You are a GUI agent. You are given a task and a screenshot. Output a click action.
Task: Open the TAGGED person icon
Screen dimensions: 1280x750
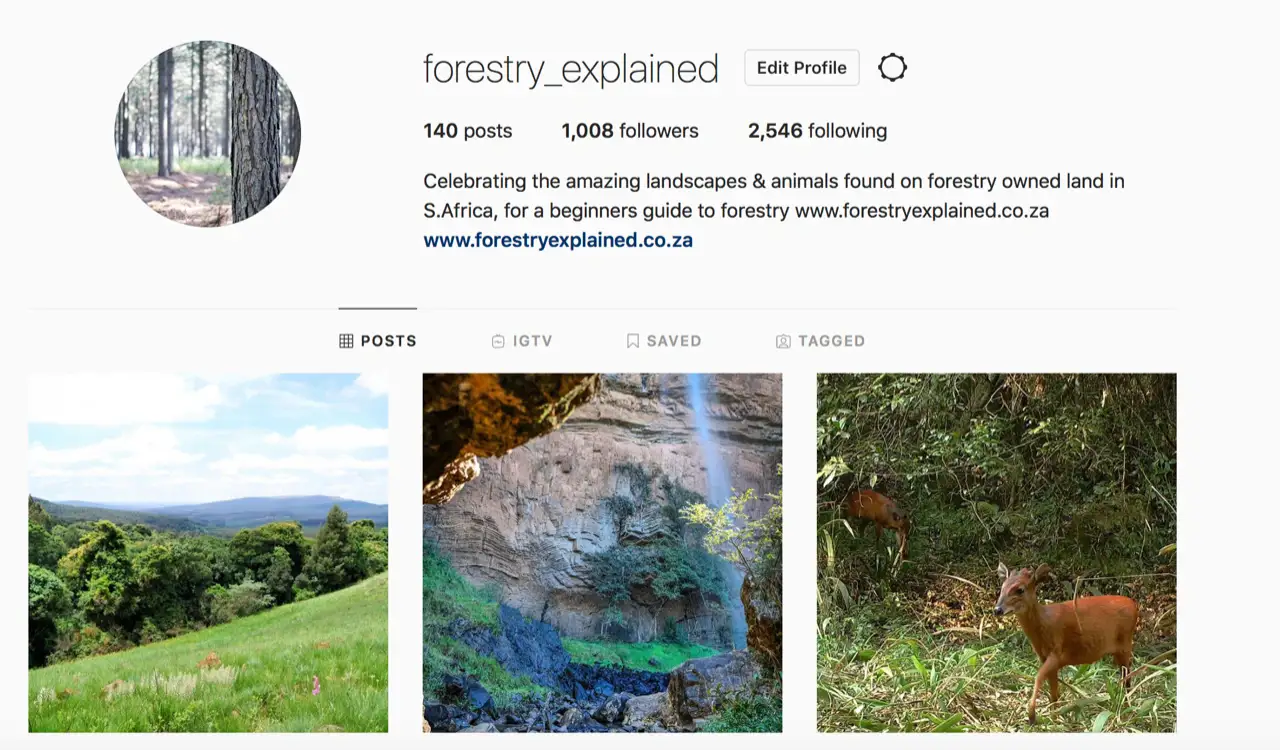coord(782,340)
